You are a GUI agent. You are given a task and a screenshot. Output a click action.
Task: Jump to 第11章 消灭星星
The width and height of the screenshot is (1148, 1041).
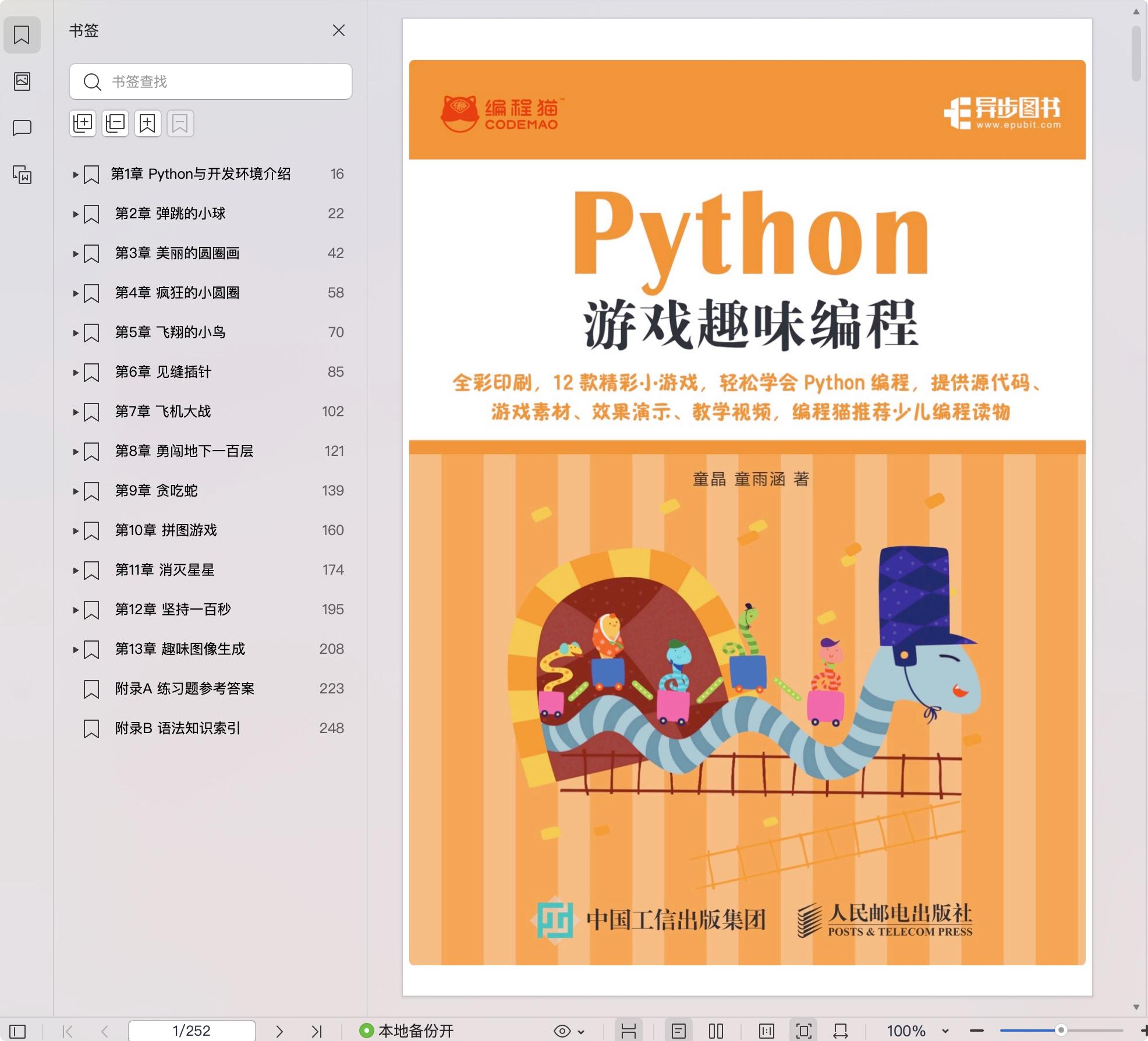[x=165, y=570]
